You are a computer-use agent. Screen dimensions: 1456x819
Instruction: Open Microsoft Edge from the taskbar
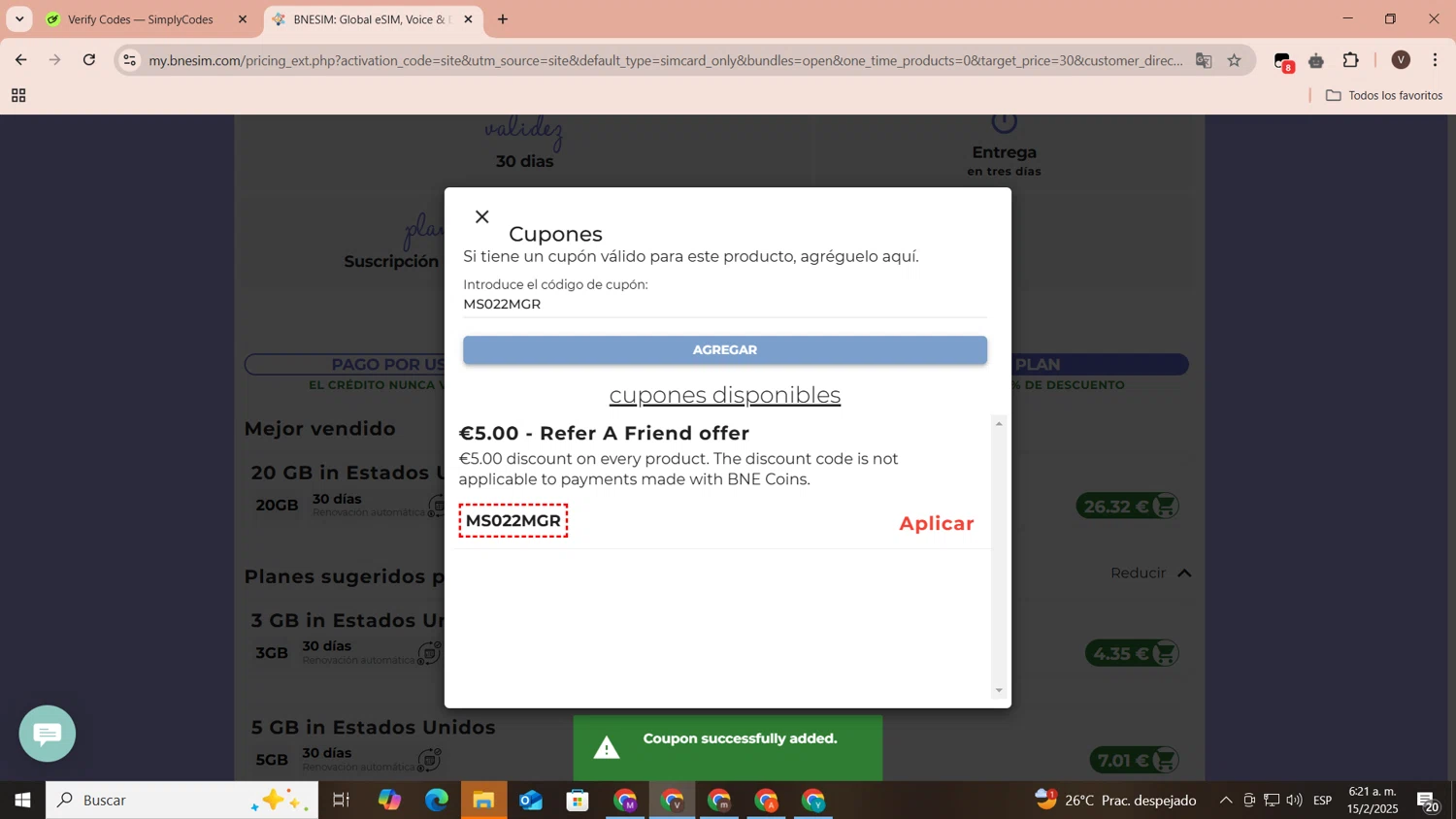[437, 801]
